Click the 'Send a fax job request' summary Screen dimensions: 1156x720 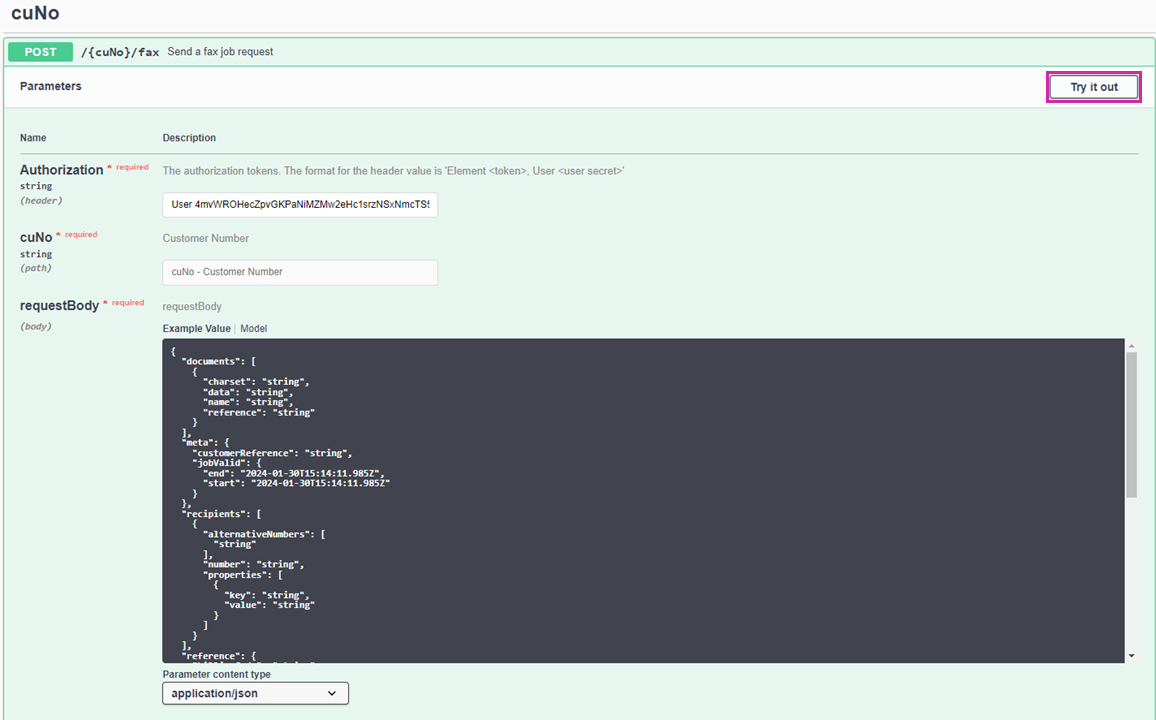tap(220, 52)
